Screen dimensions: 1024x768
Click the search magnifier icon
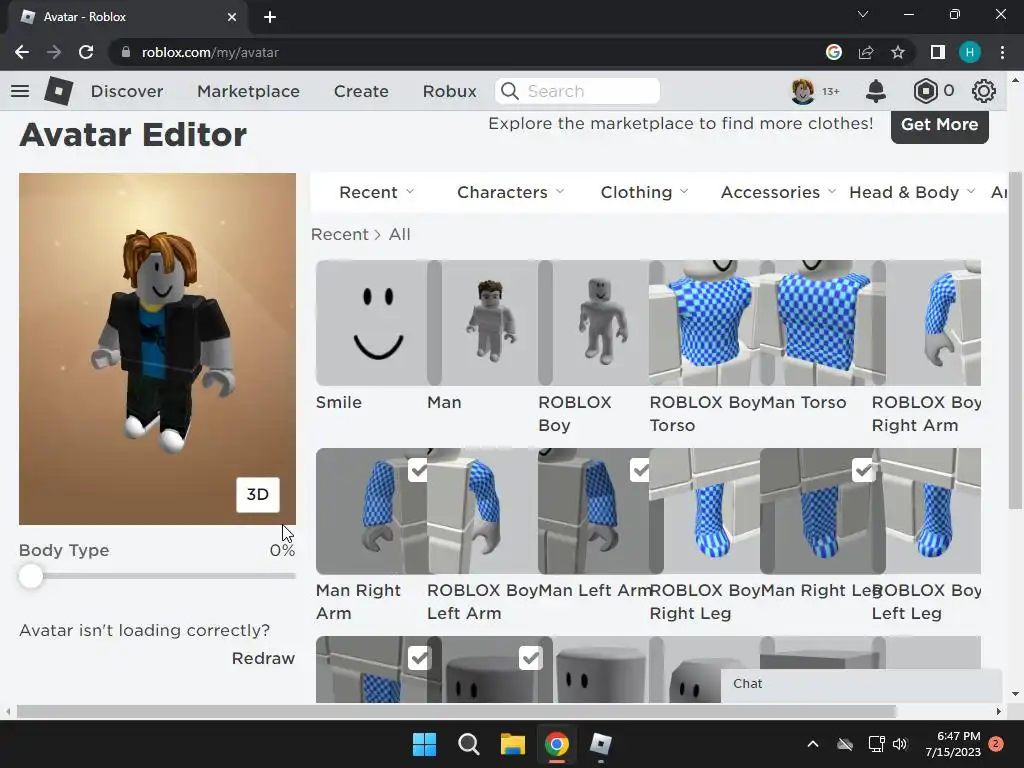point(509,91)
